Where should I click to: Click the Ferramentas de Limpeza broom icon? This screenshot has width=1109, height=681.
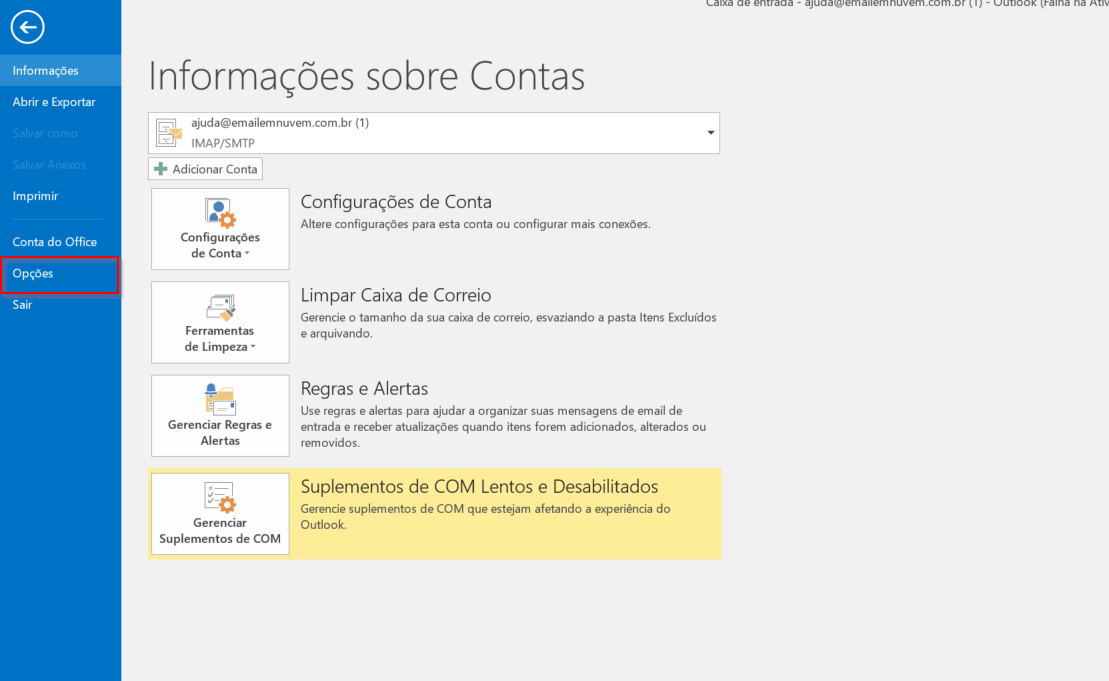pos(219,307)
